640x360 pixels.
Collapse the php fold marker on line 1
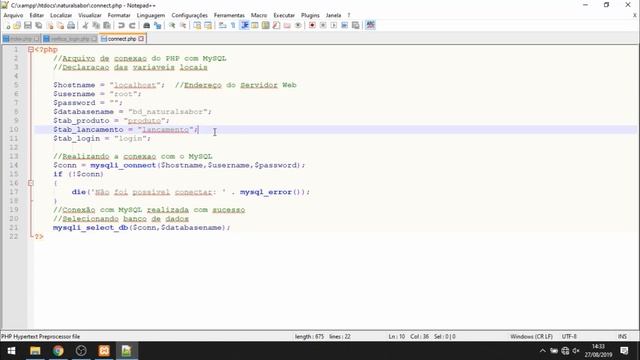click(31, 49)
